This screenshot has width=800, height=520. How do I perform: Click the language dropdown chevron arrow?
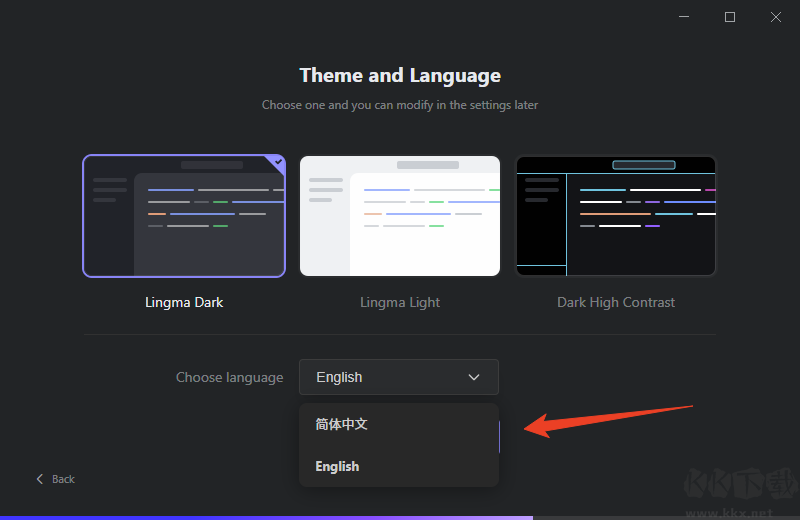[474, 377]
